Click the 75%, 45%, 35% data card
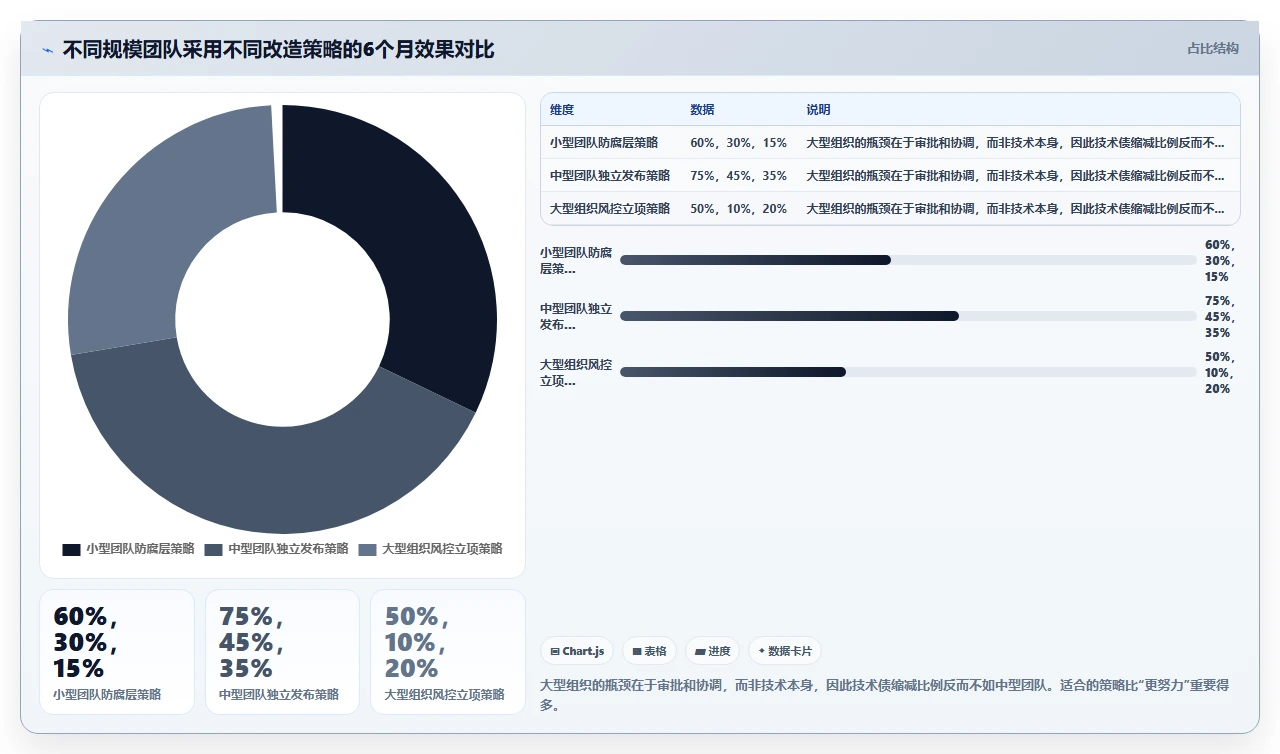1280x754 pixels. tap(282, 652)
